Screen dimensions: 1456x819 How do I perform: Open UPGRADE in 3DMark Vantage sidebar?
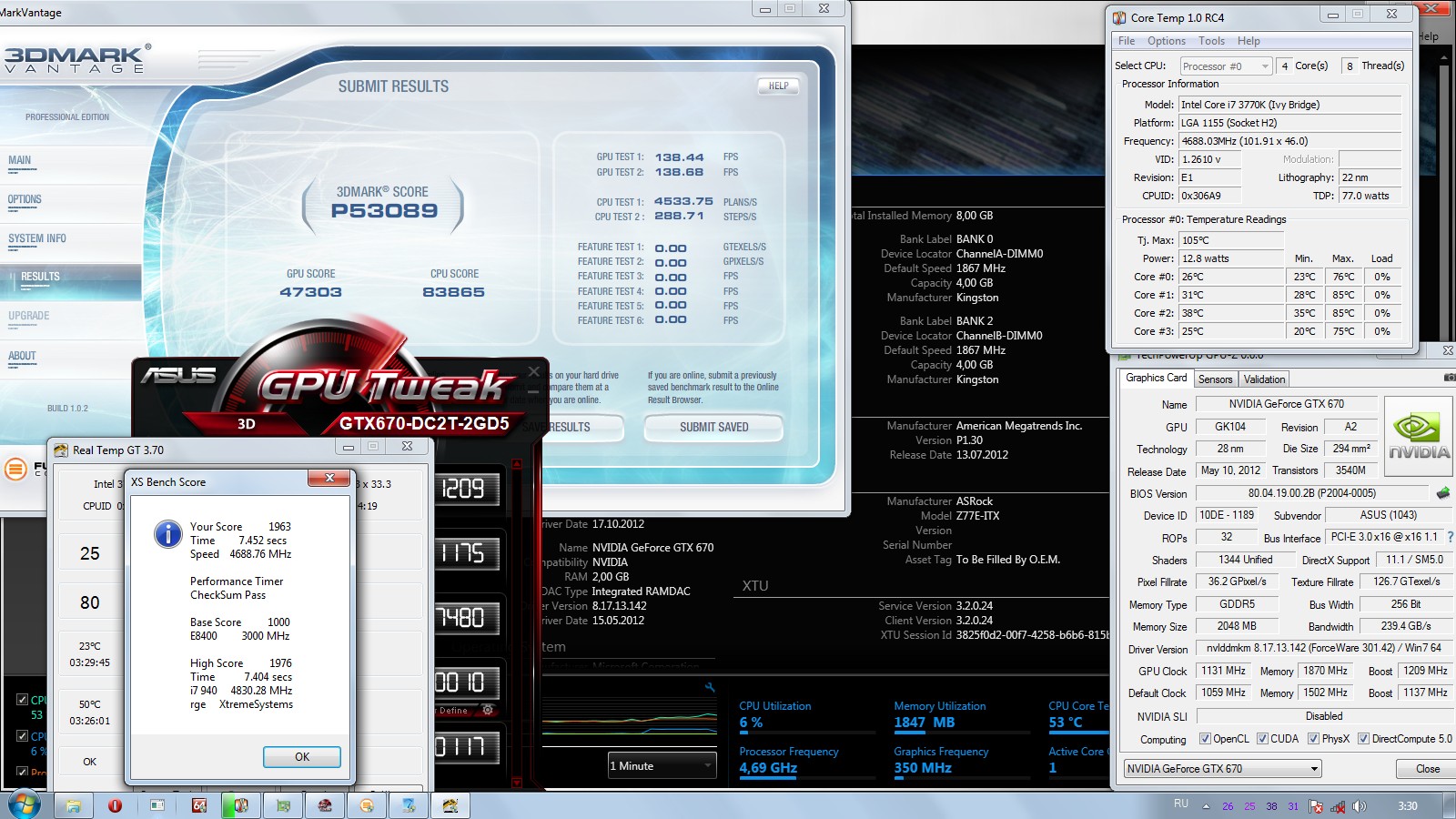tap(29, 316)
